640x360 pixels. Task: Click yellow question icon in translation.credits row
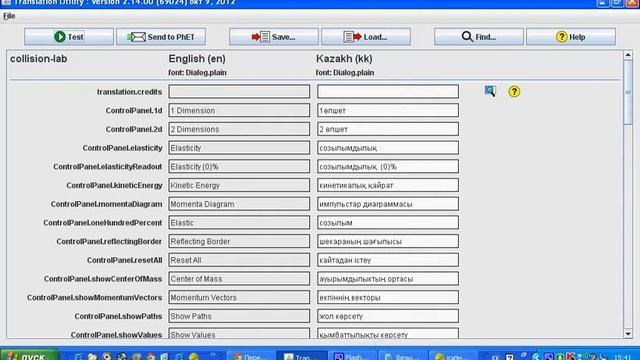click(514, 91)
